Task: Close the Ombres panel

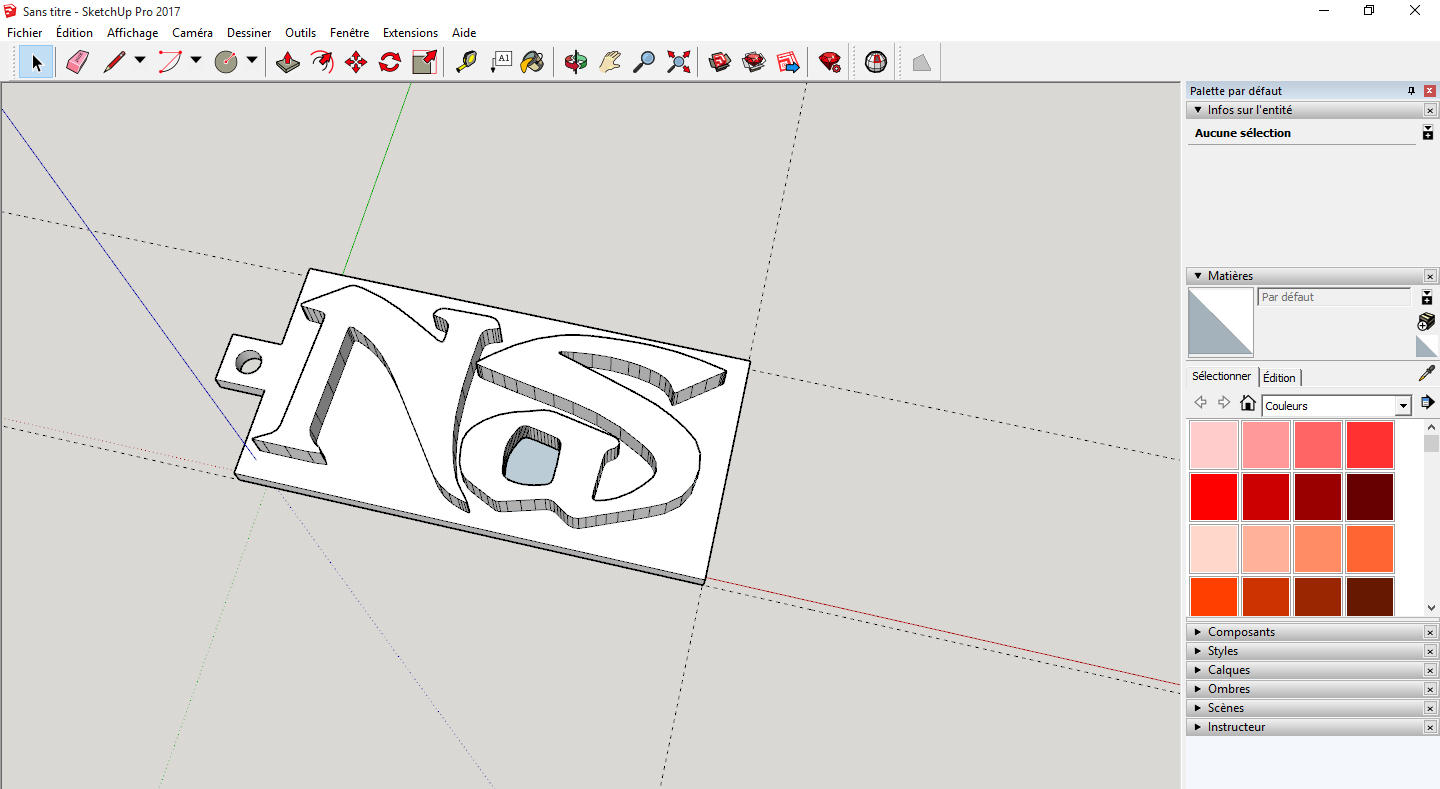Action: click(1430, 689)
